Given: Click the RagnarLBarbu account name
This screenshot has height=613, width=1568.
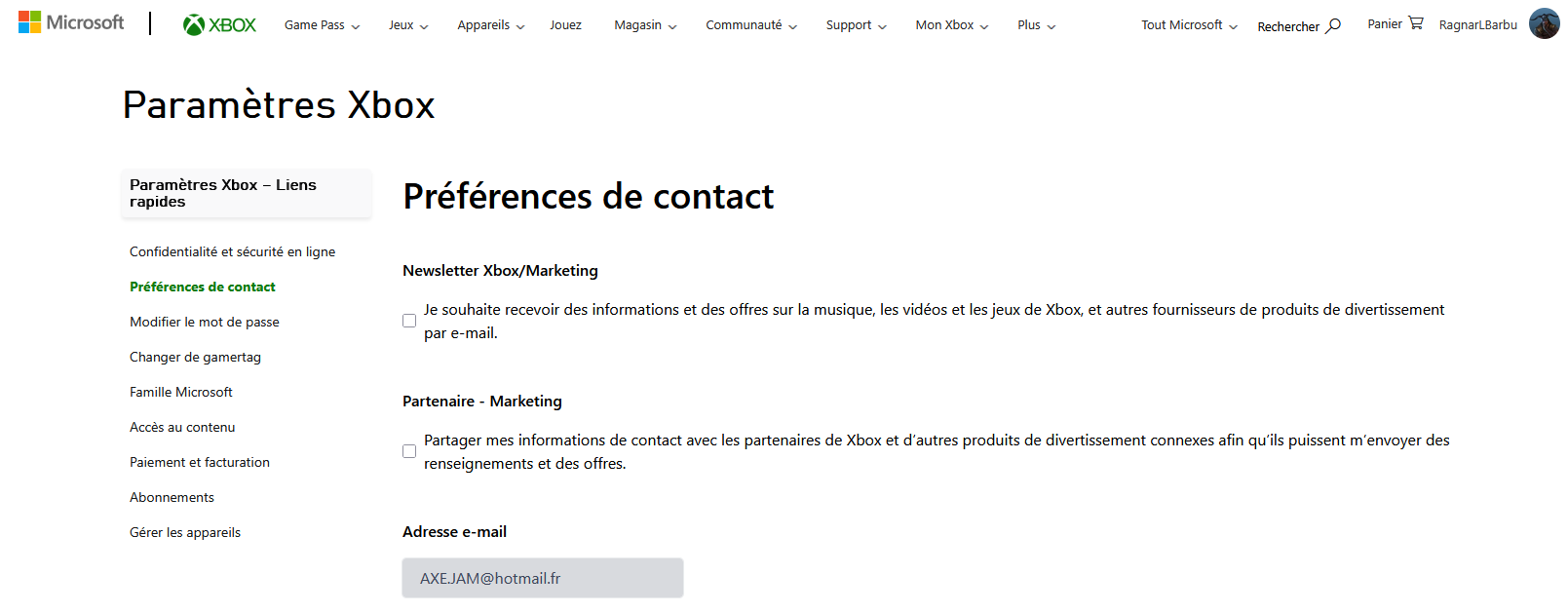Looking at the screenshot, I should pos(1478,24).
